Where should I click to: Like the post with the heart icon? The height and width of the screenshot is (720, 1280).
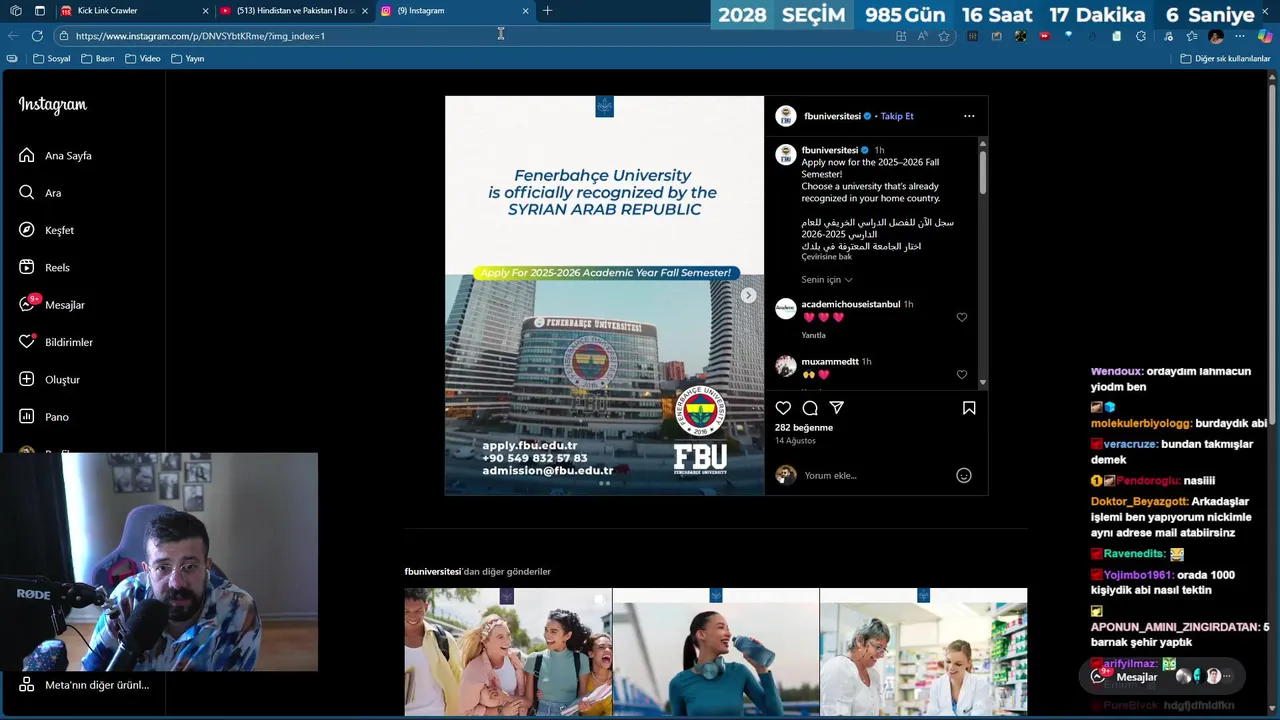pyautogui.click(x=783, y=408)
